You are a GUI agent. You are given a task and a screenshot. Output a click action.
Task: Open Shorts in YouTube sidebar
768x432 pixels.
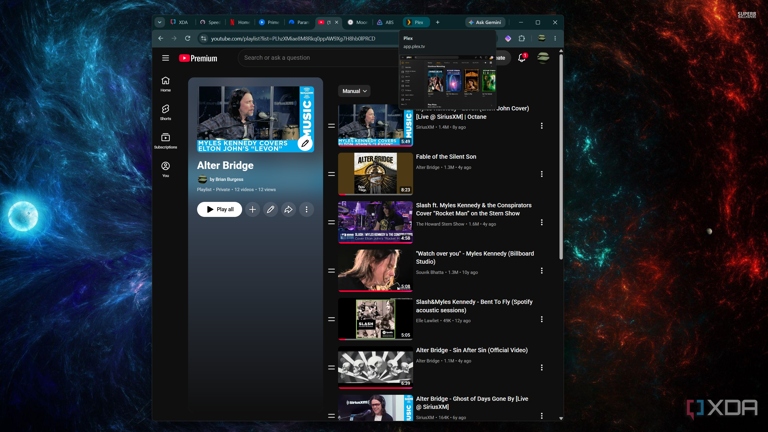click(166, 112)
